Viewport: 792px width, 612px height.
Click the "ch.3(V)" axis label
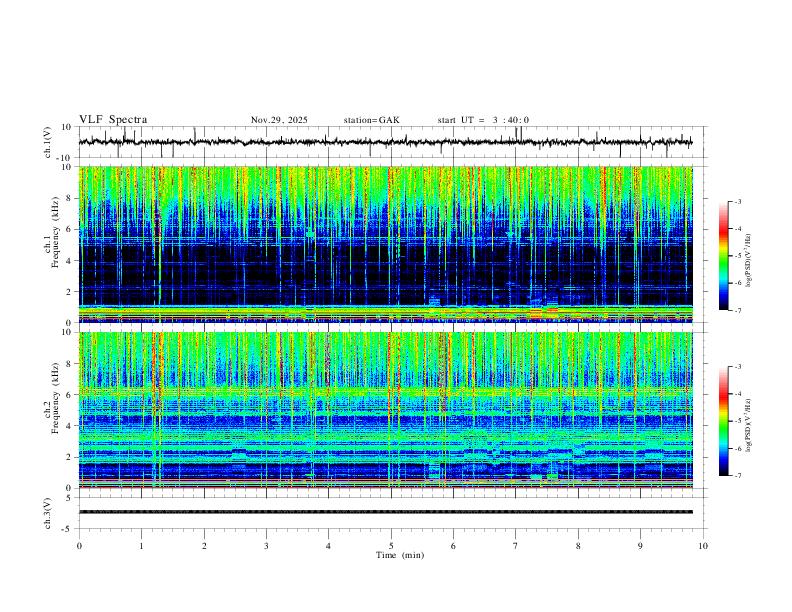pyautogui.click(x=48, y=513)
